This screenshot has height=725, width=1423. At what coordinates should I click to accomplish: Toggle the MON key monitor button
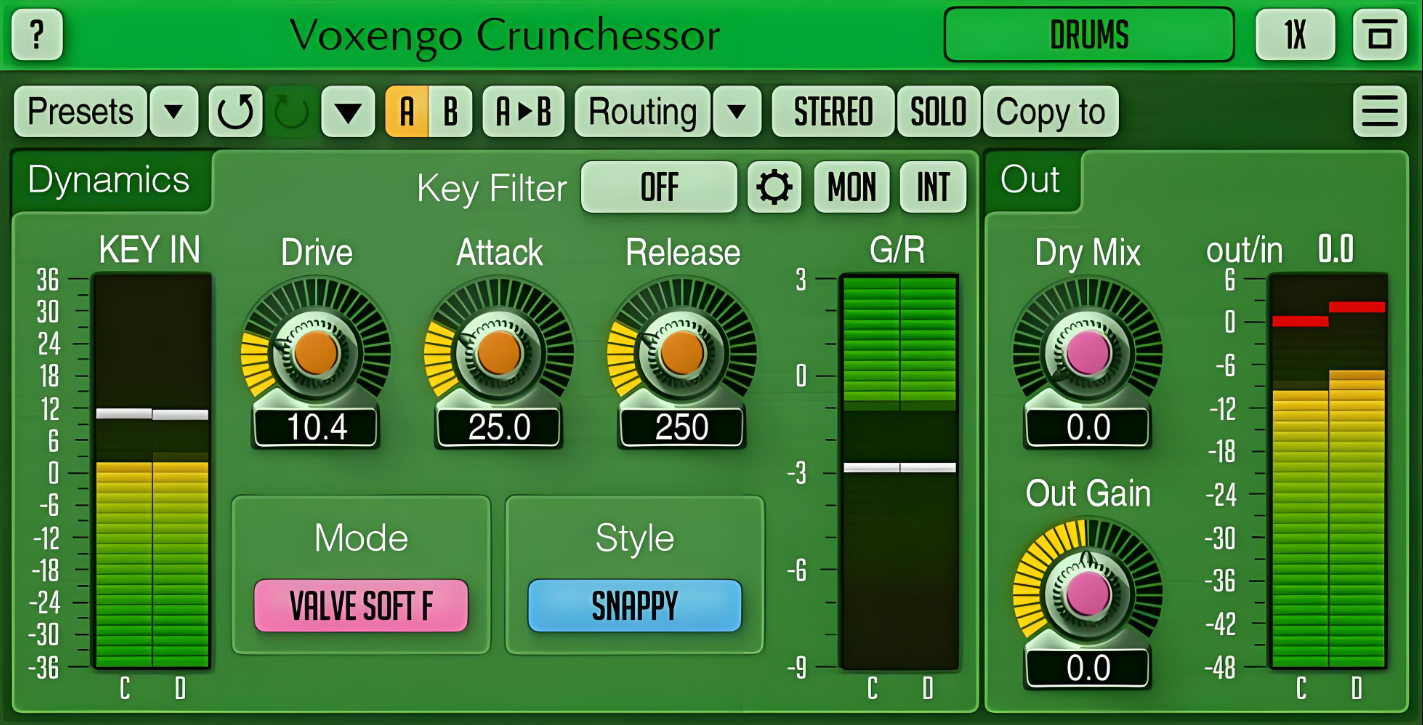point(852,187)
